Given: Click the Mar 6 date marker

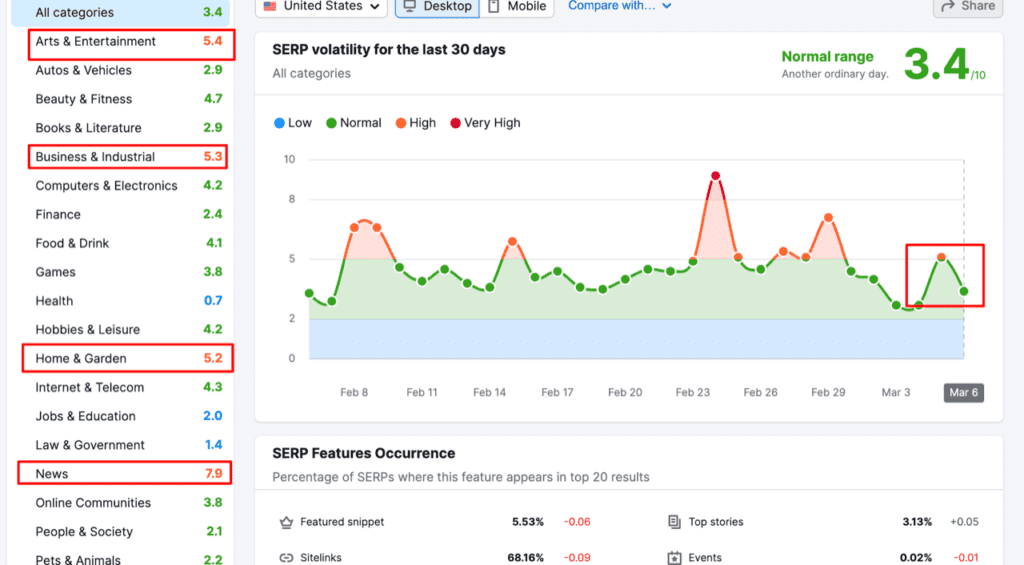Looking at the screenshot, I should (x=964, y=393).
